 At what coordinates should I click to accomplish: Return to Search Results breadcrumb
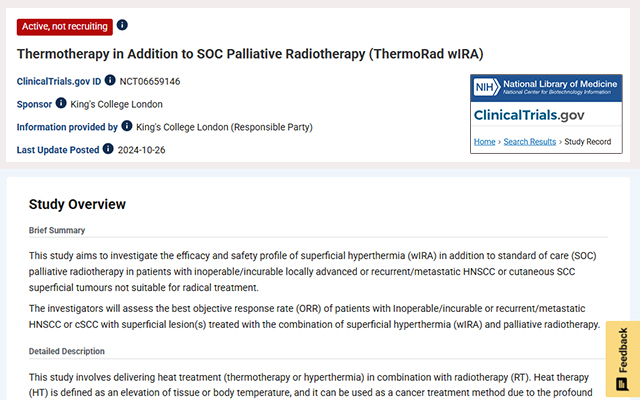(530, 142)
